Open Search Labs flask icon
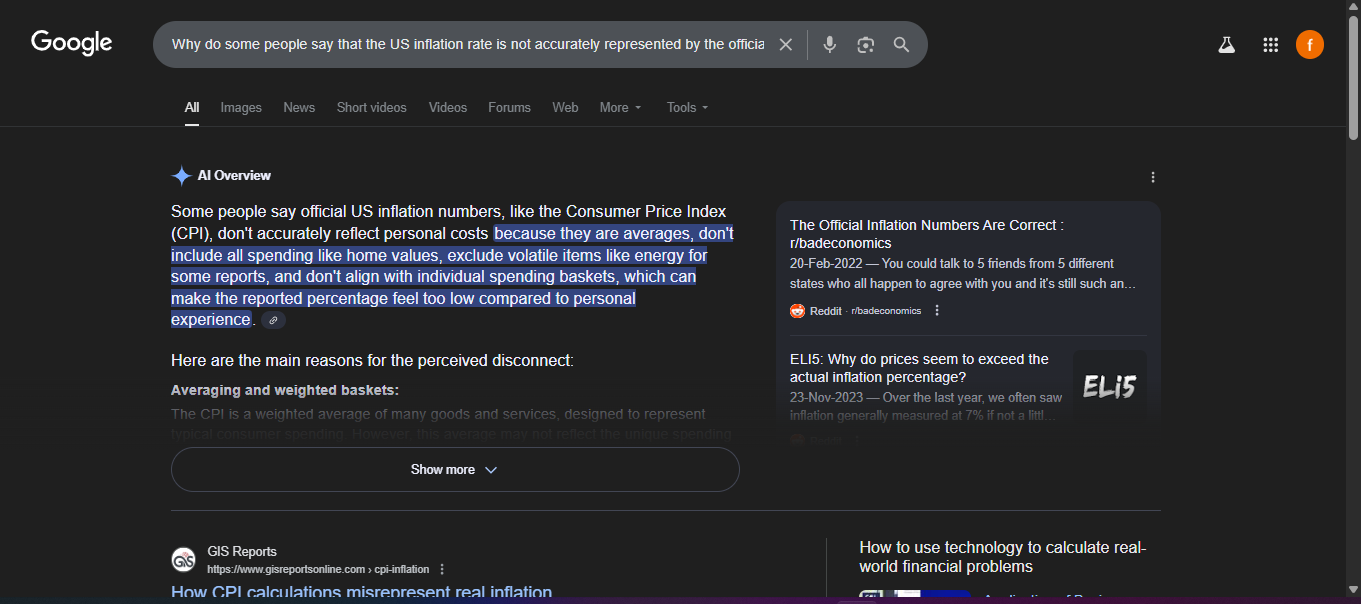 [1227, 45]
